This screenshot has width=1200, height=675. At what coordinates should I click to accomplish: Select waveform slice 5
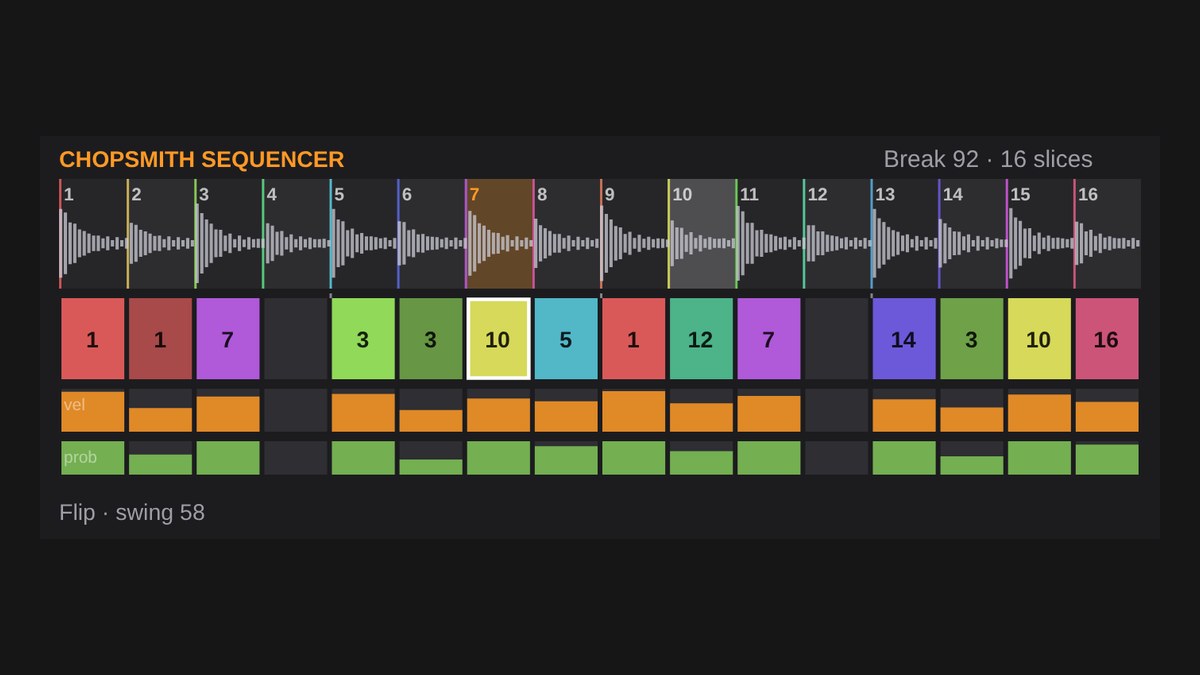(x=364, y=234)
